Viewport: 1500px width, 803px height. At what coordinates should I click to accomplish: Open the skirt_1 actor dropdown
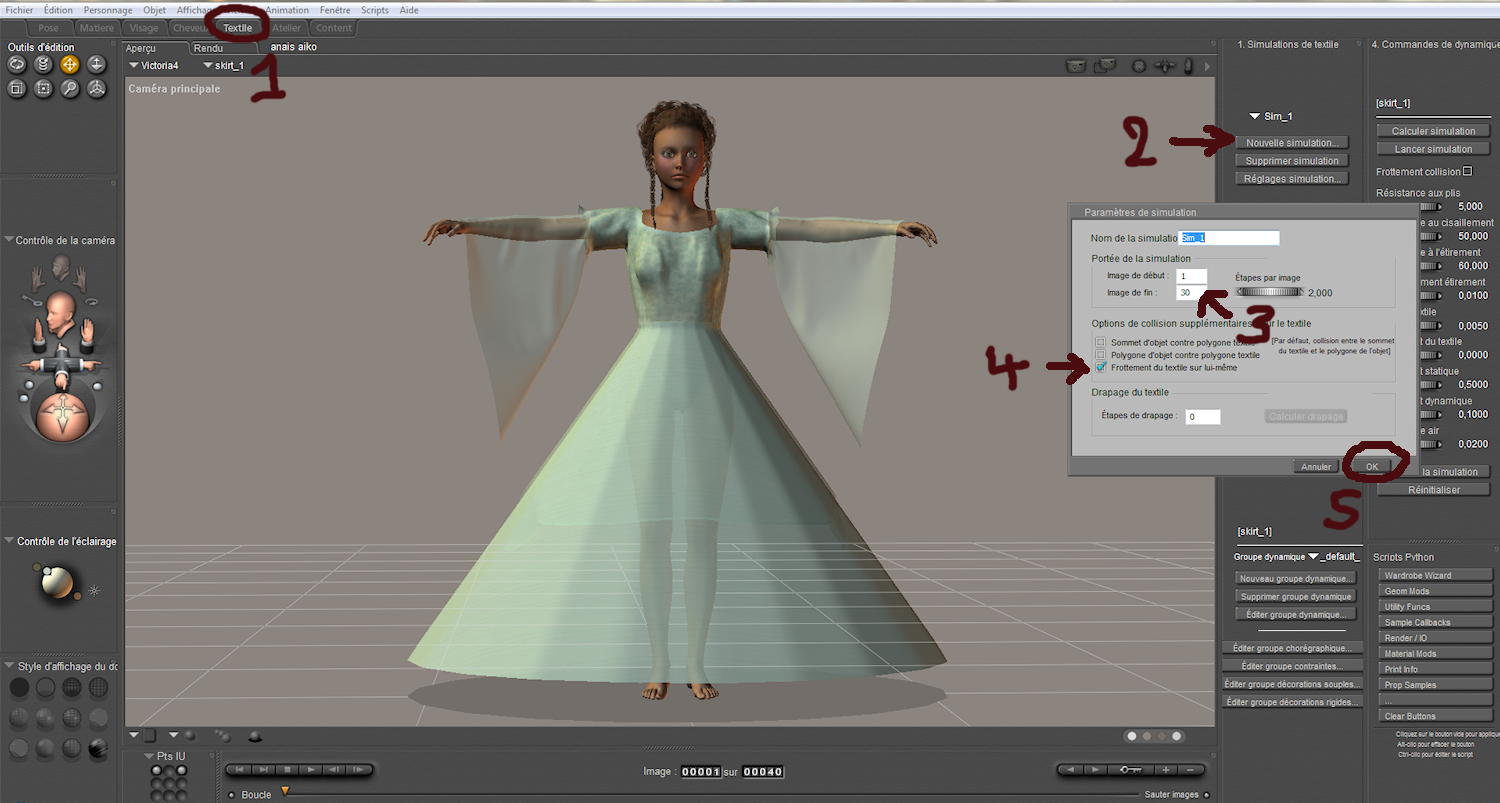coord(223,66)
